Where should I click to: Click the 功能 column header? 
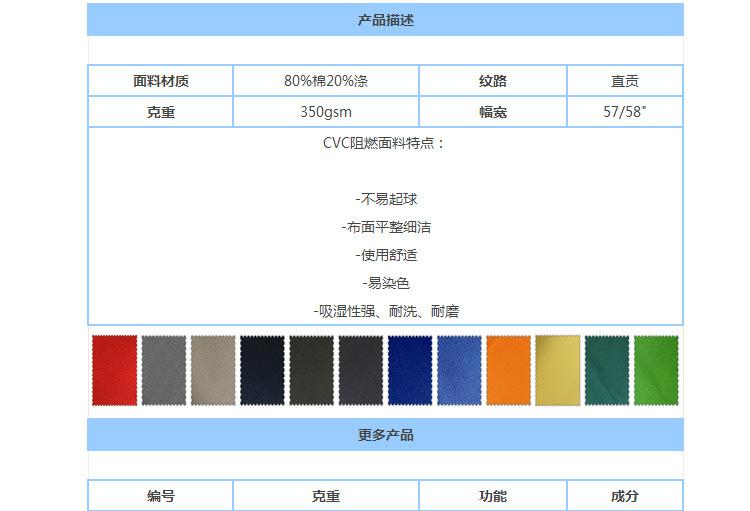[x=493, y=496]
